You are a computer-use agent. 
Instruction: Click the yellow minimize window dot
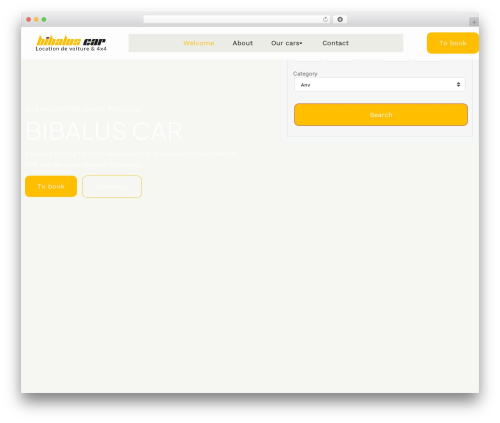coord(36,19)
